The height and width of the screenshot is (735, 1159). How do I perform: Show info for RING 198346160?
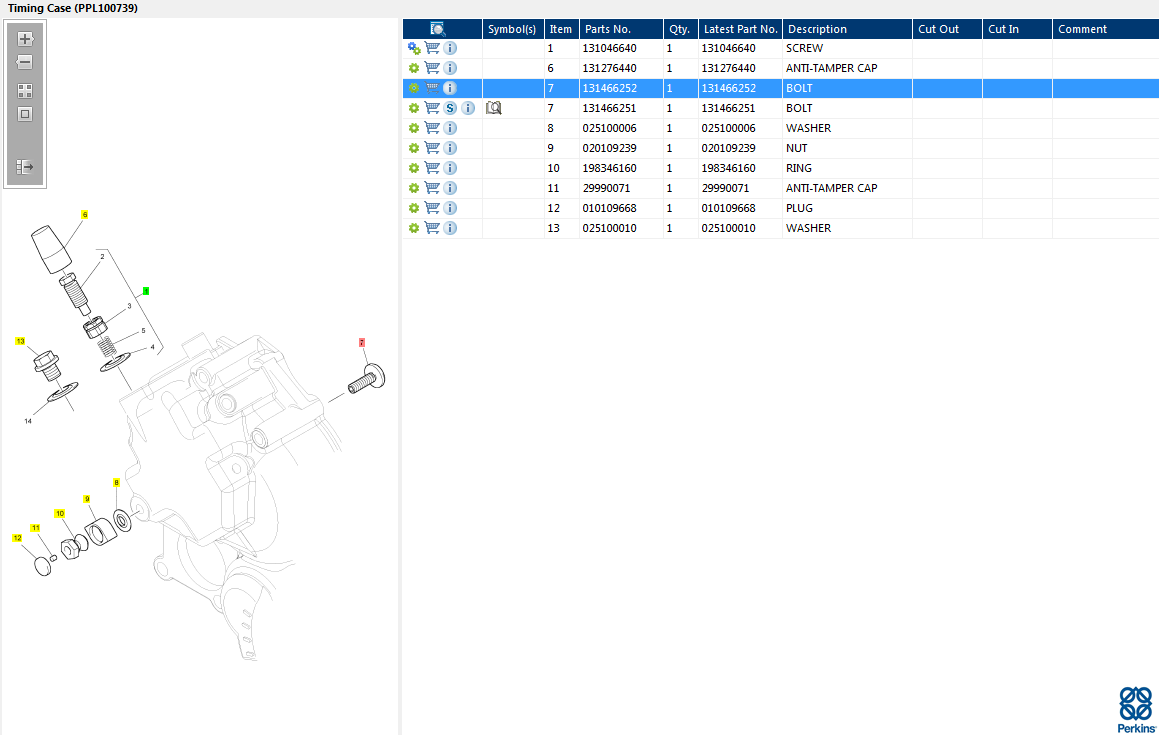[450, 168]
